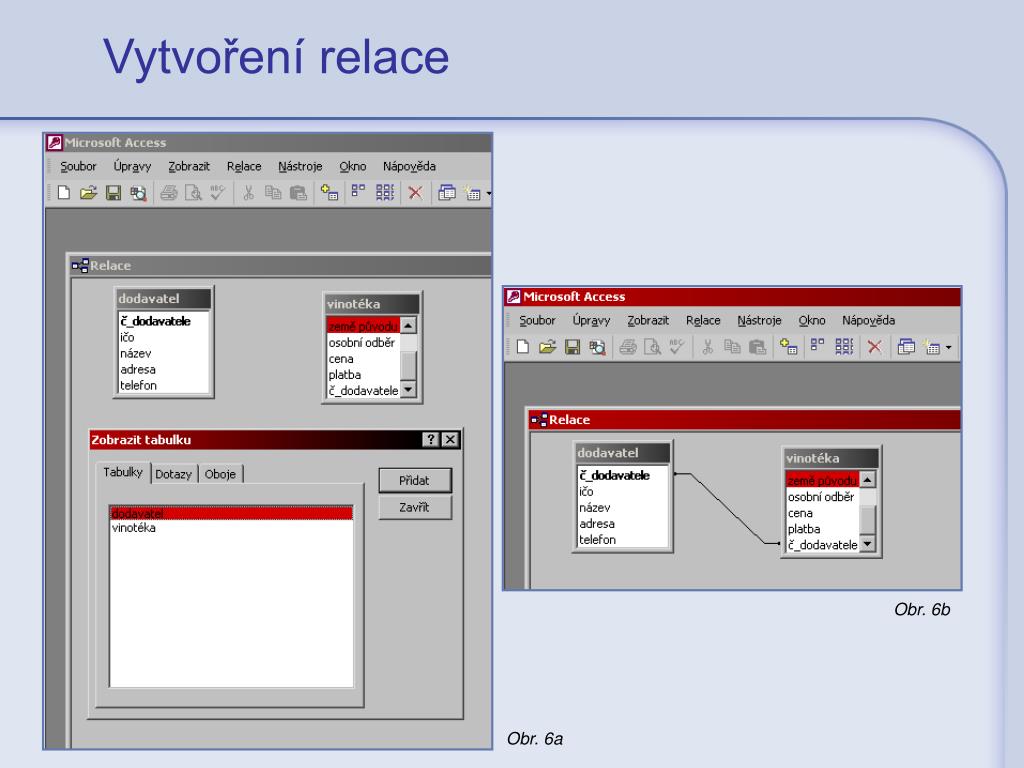Select č_dodavatele field in right vinotéka table
The image size is (1024, 768).
tap(822, 545)
